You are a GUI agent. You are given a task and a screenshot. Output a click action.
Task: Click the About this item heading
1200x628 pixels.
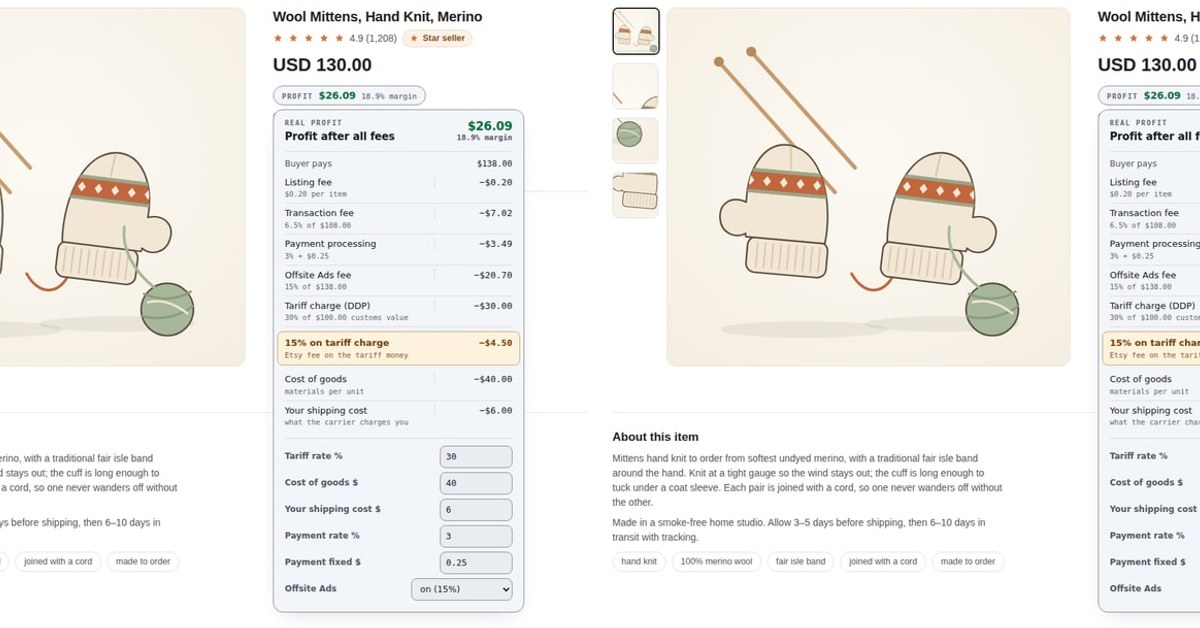[x=655, y=437]
